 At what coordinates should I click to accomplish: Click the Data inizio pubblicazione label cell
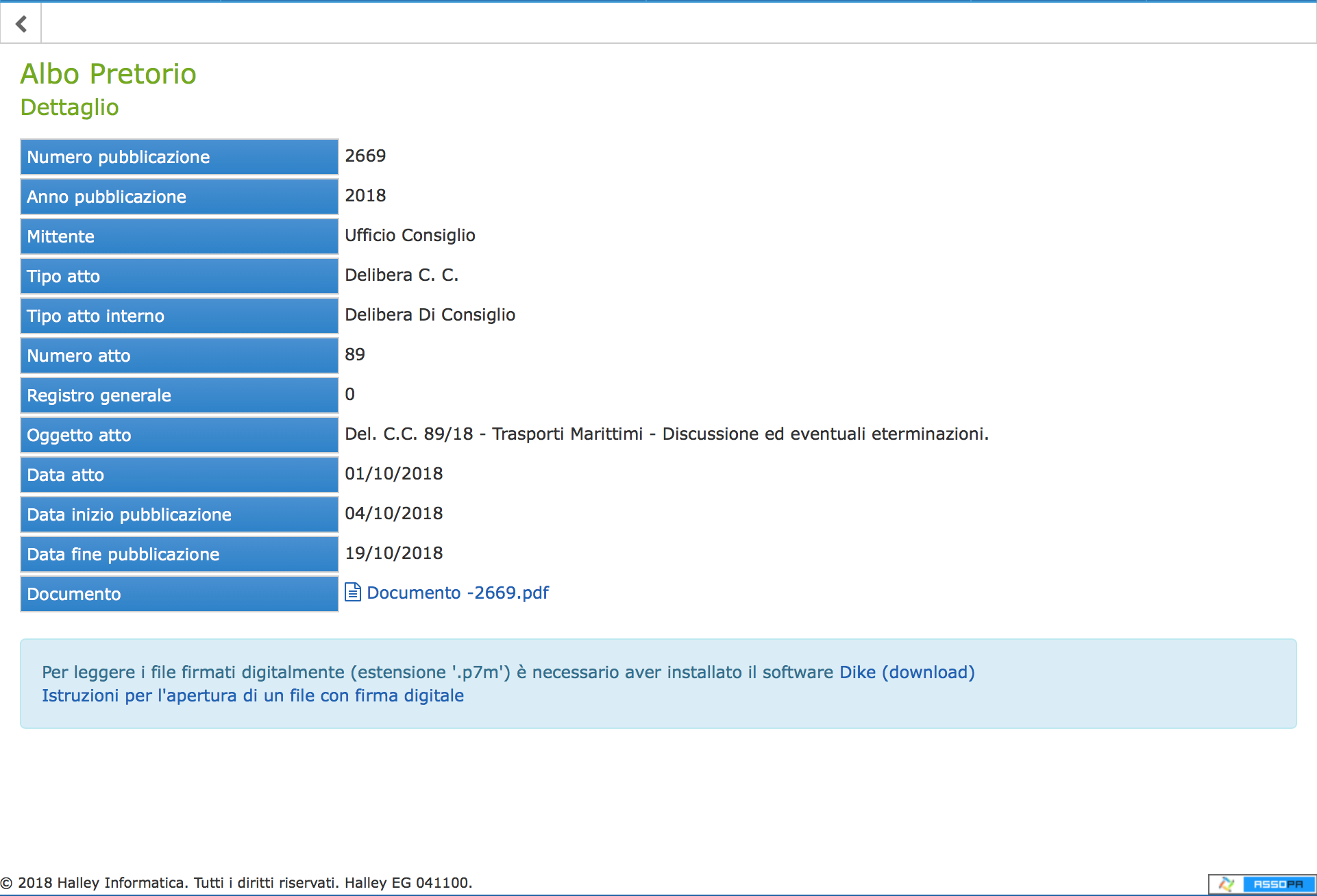tap(180, 514)
